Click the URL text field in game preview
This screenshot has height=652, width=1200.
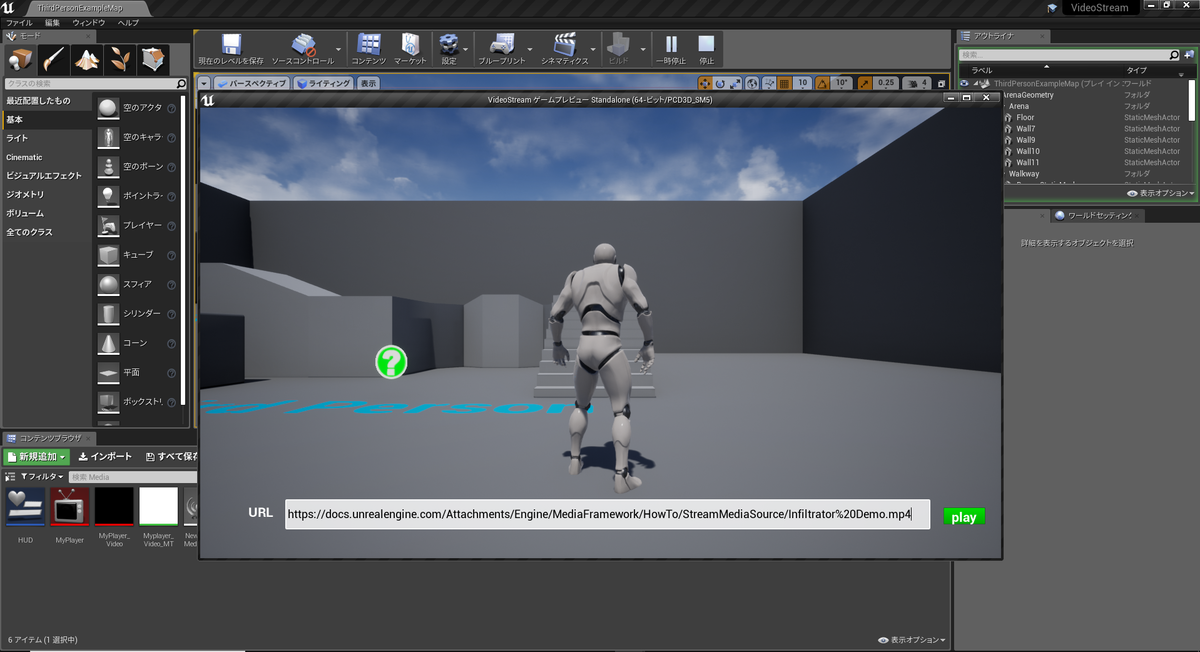607,514
